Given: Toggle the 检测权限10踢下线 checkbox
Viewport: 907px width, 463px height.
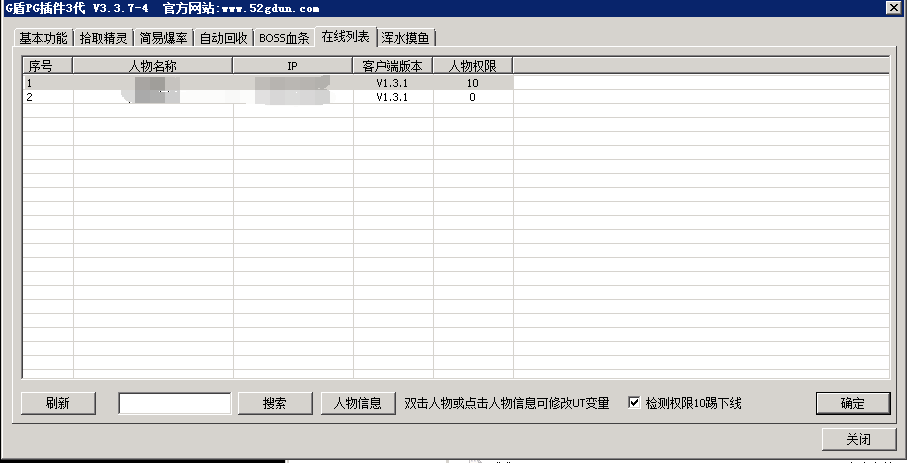Looking at the screenshot, I should [x=635, y=403].
